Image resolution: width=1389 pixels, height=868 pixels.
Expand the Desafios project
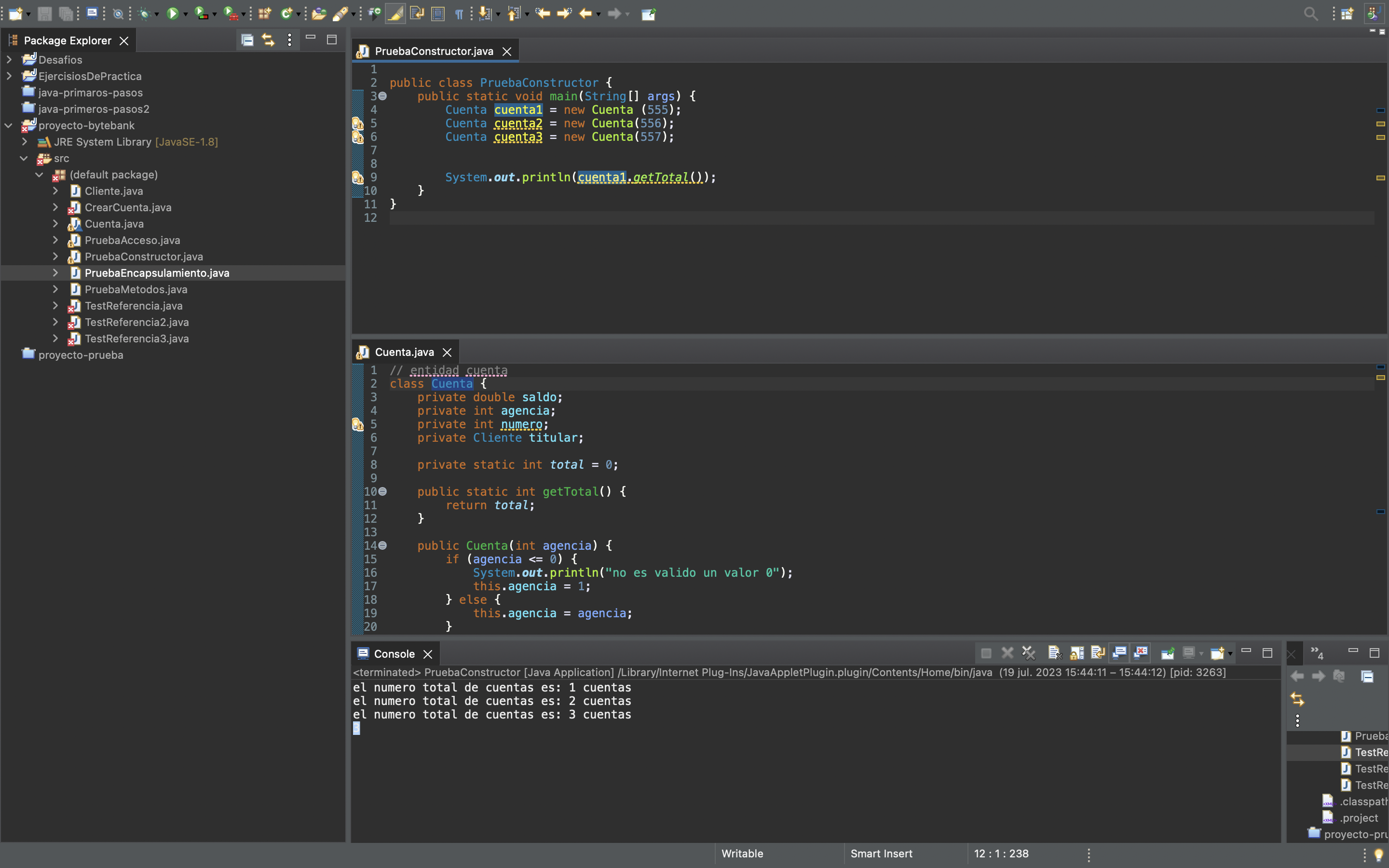9,59
